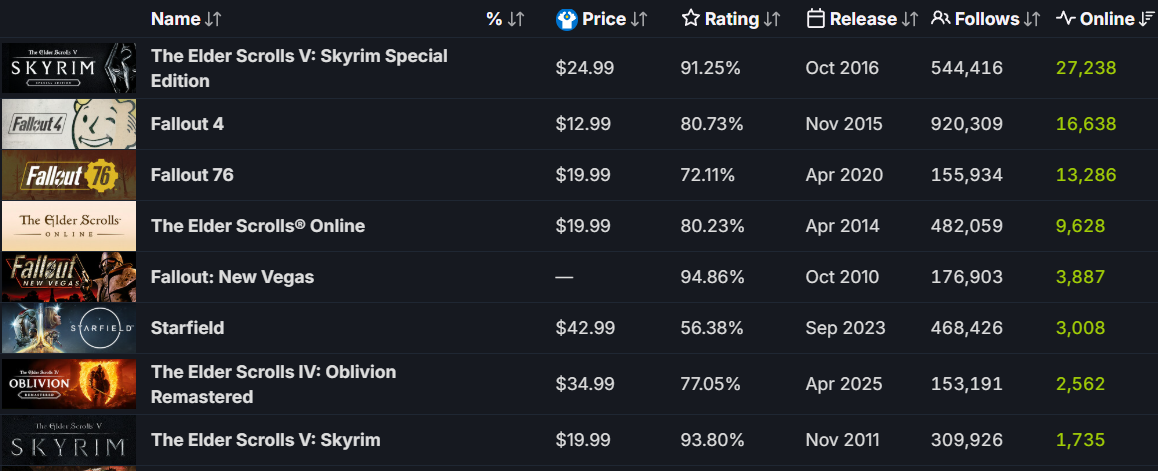
Task: Click Oblivion Remastered cover thumbnail
Action: 68,384
